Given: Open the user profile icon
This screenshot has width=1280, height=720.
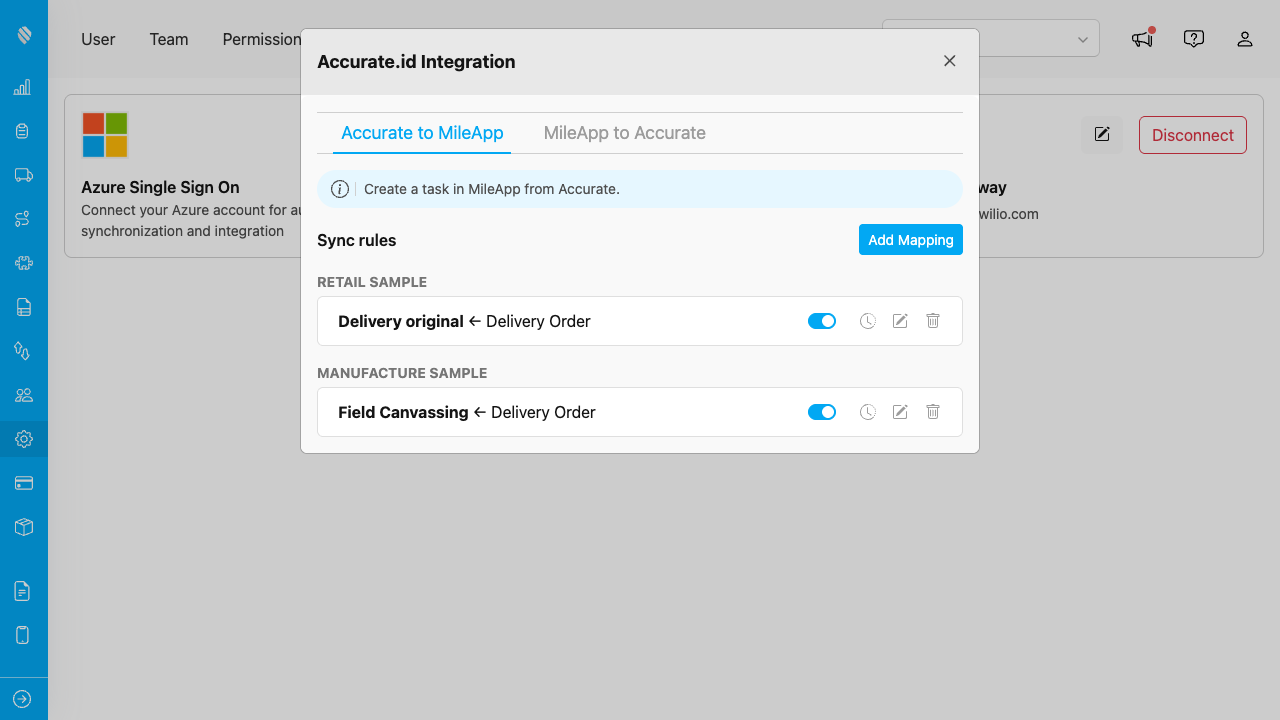Looking at the screenshot, I should tap(1245, 39).
